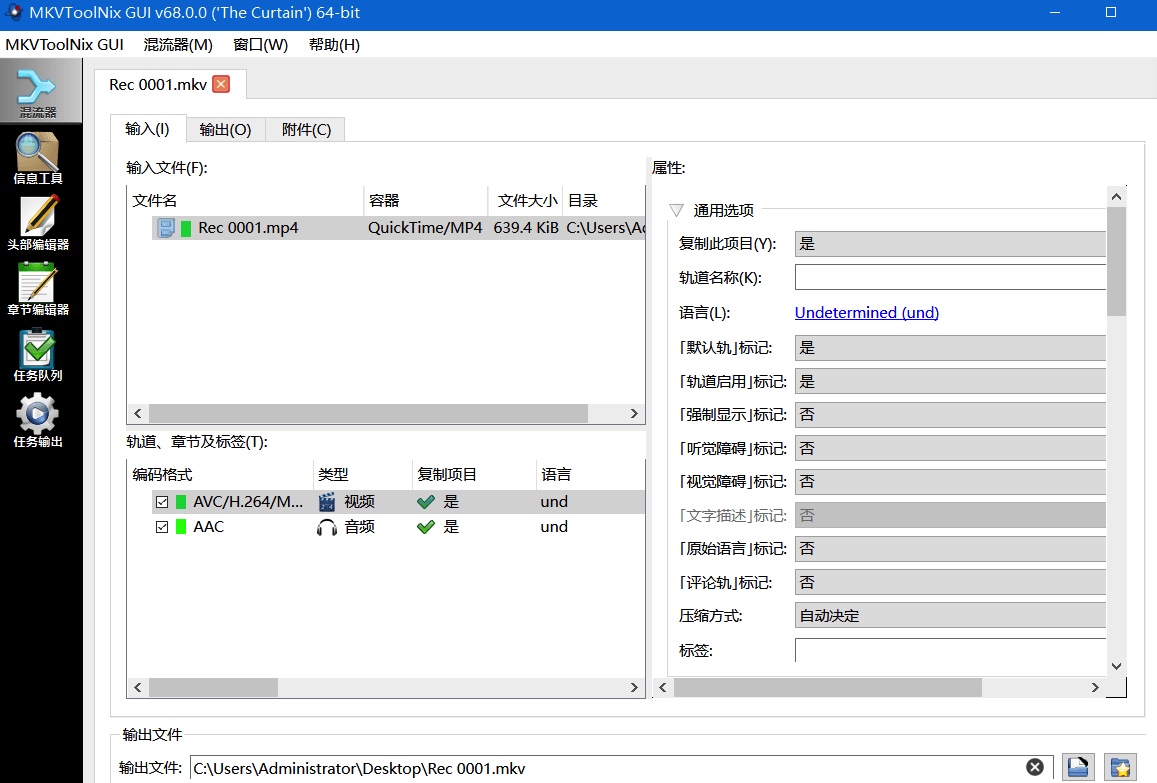Open the 听觉障碍 flag dropdown
Viewport: 1157px width, 783px height.
[950, 448]
